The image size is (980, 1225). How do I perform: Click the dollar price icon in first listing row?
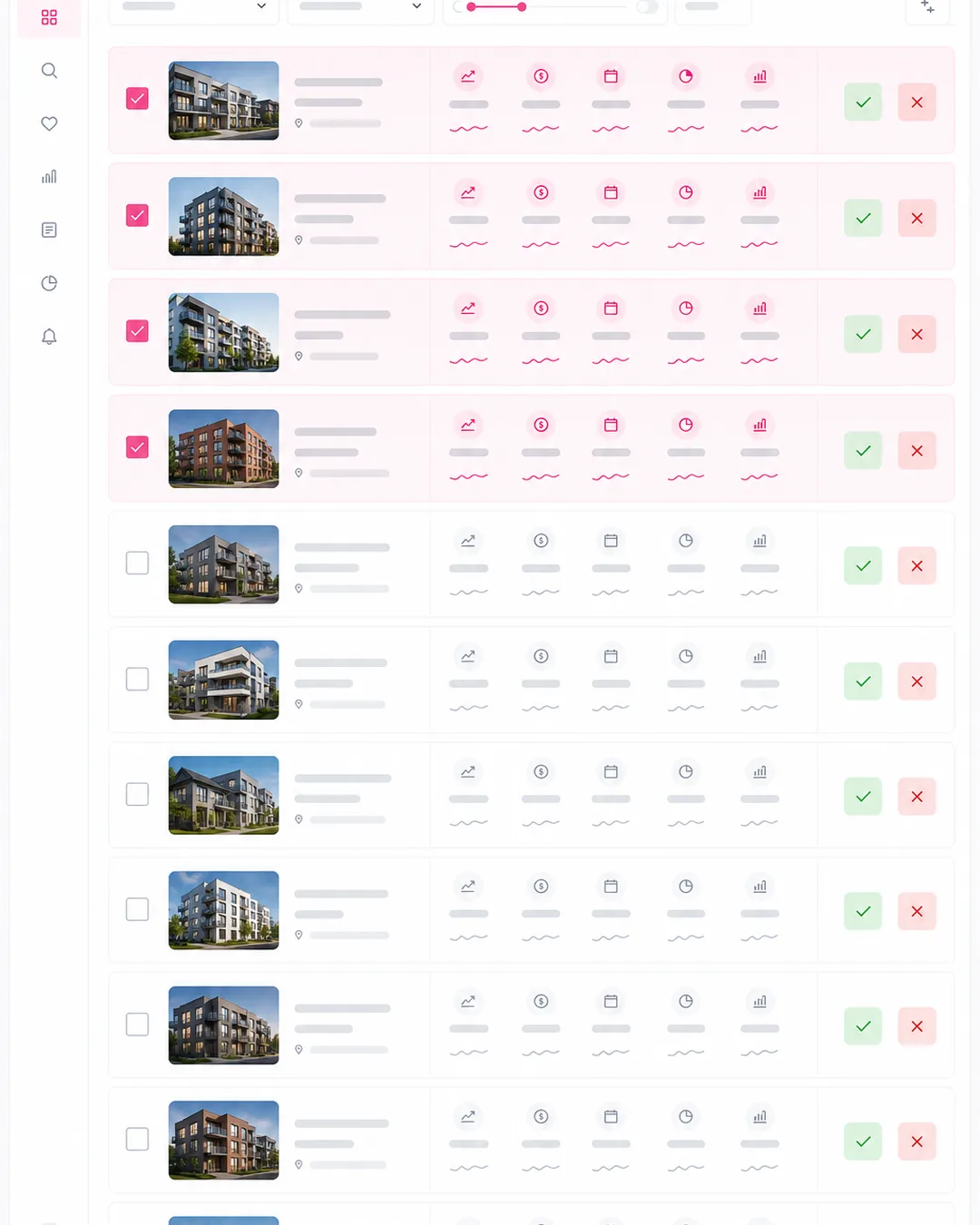point(541,76)
